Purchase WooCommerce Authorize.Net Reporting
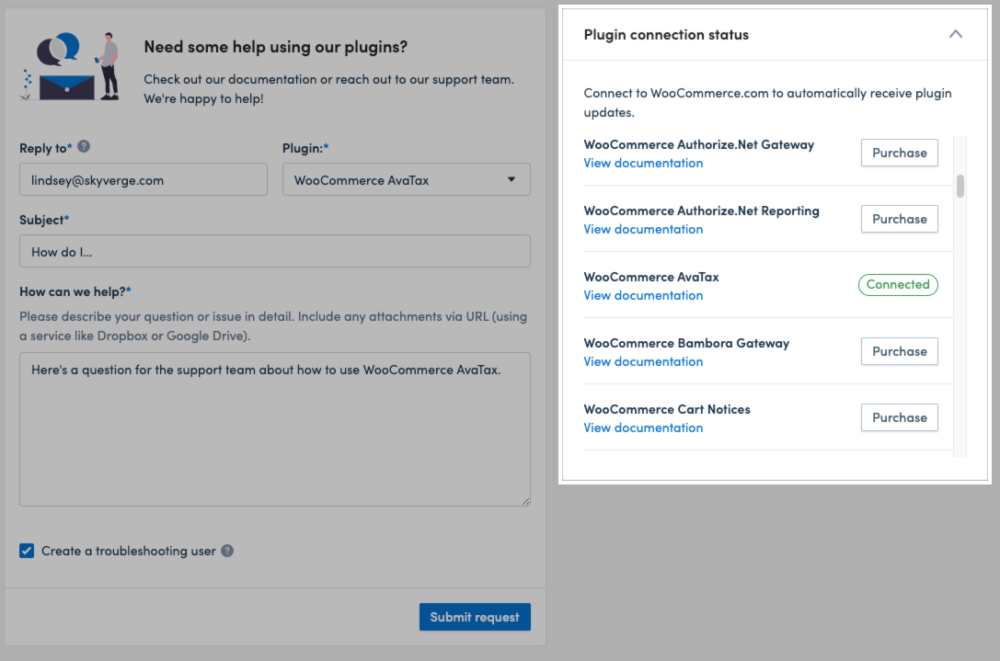This screenshot has width=1000, height=661. tap(899, 219)
